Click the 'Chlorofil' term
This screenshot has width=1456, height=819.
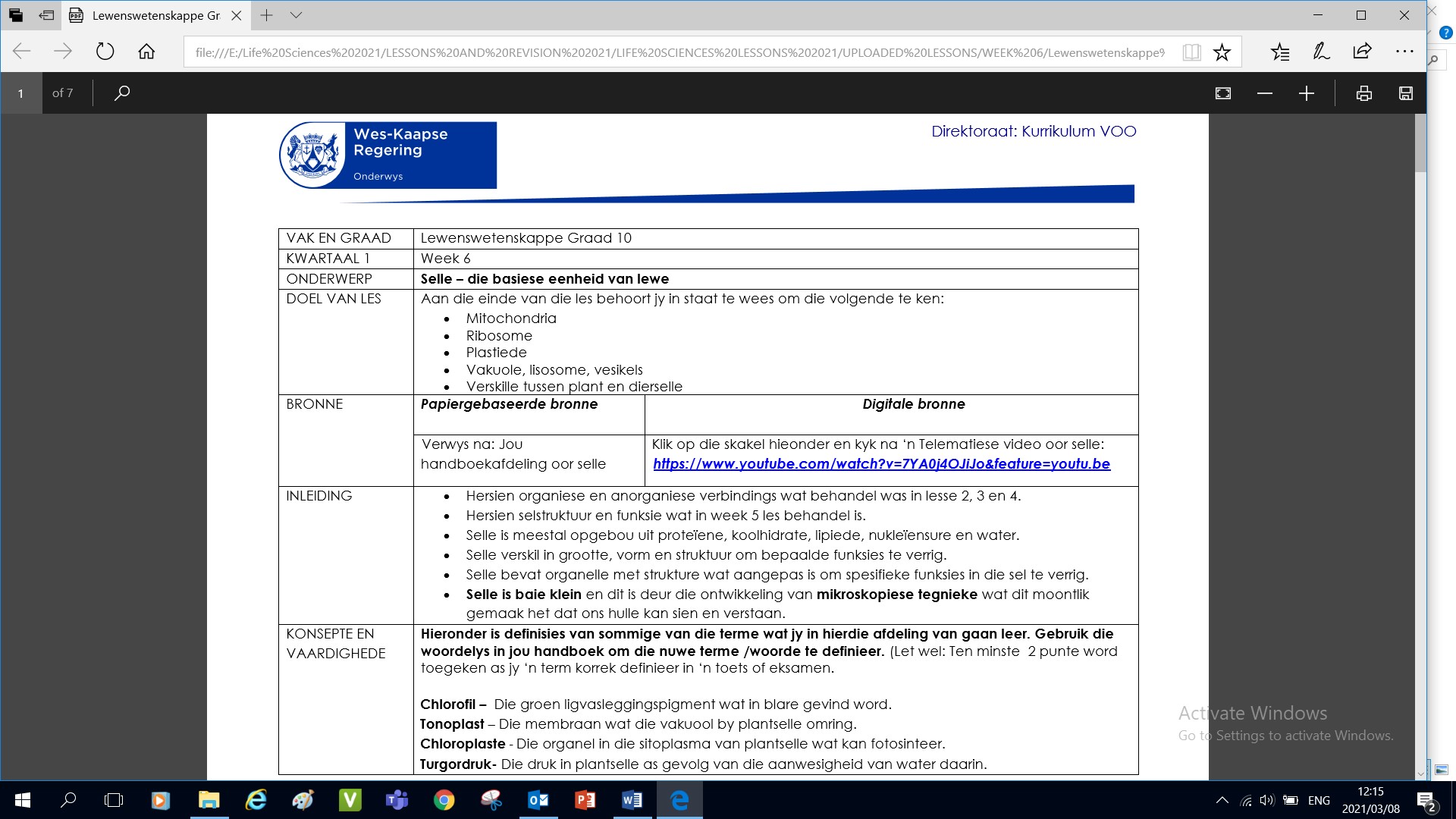(x=448, y=704)
